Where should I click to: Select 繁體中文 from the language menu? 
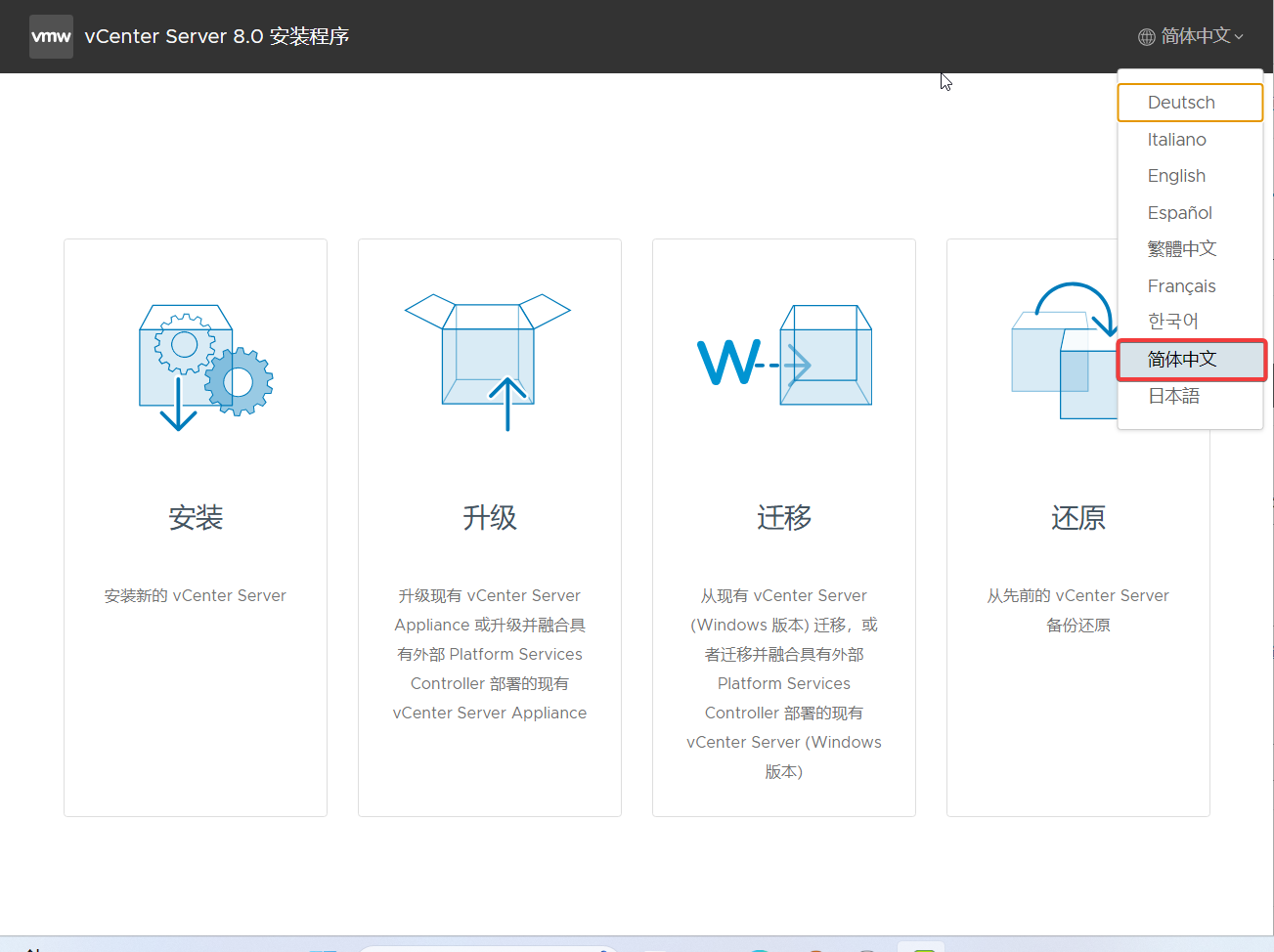click(1182, 248)
